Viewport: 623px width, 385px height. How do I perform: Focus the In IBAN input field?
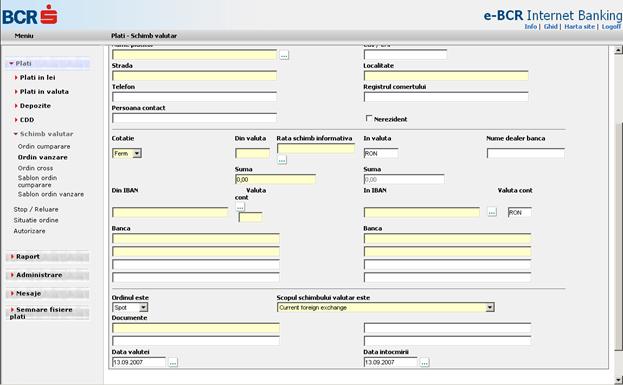(x=422, y=212)
